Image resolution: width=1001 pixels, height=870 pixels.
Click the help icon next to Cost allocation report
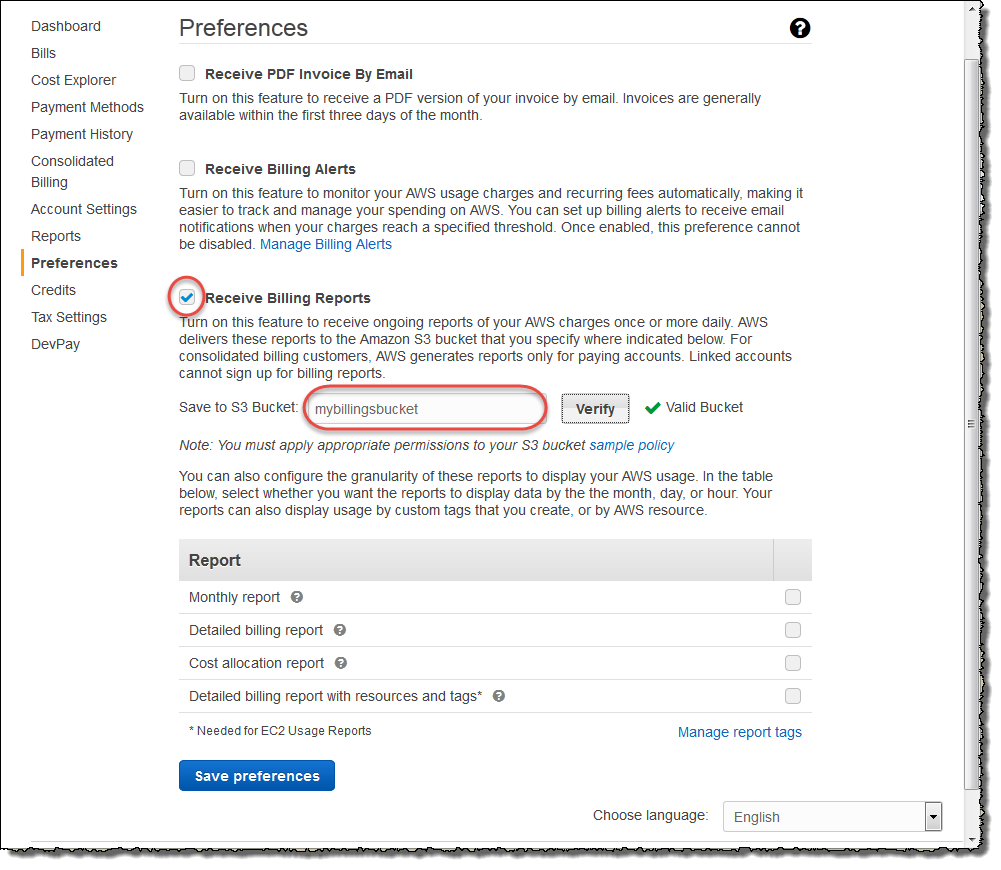[340, 663]
